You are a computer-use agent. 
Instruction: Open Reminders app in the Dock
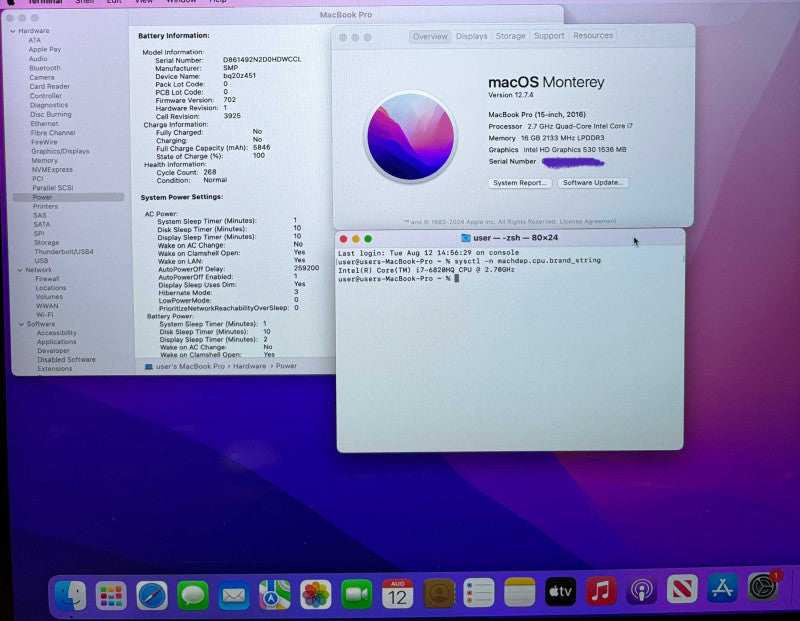479,592
